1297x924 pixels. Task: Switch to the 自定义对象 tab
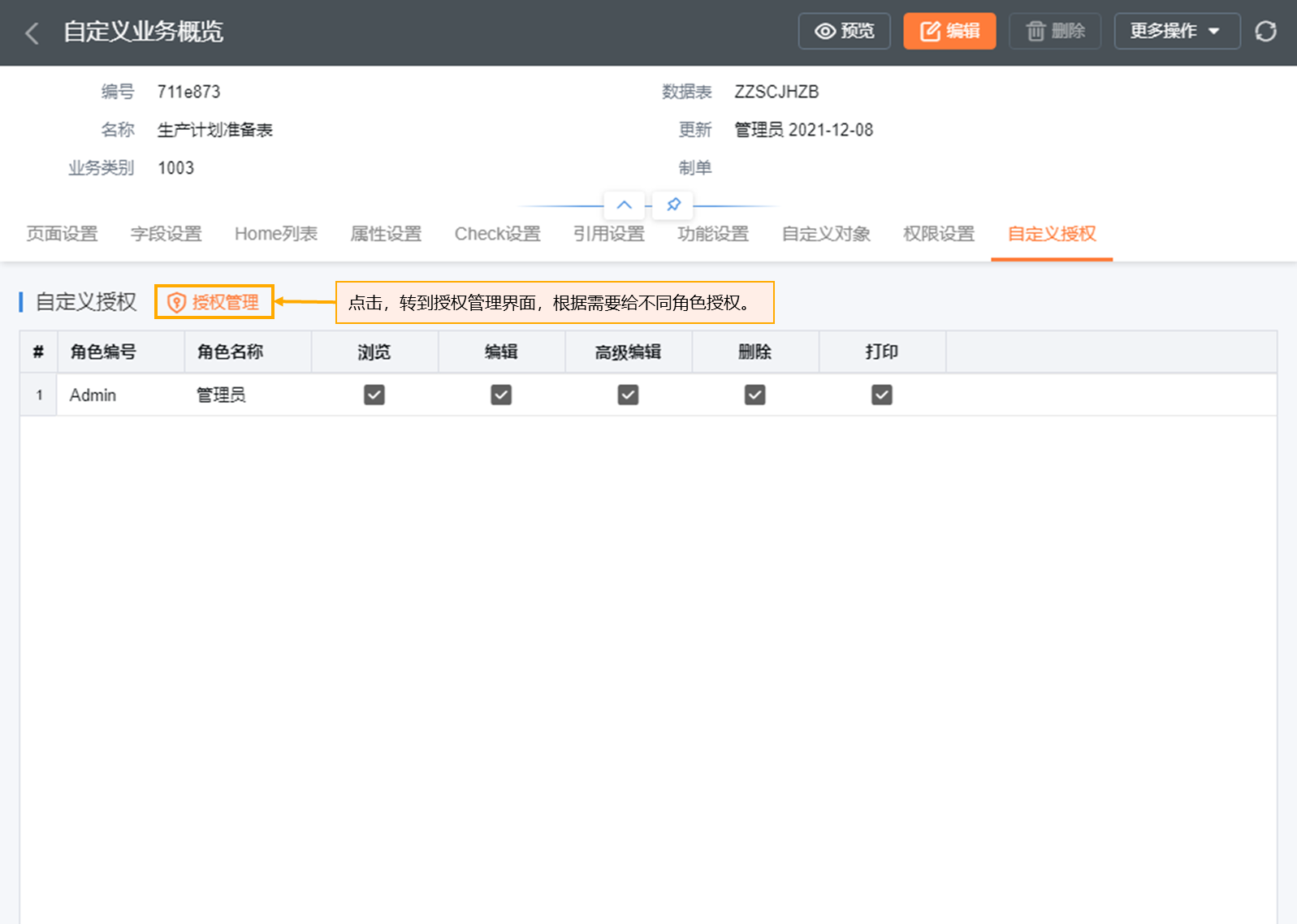[826, 234]
